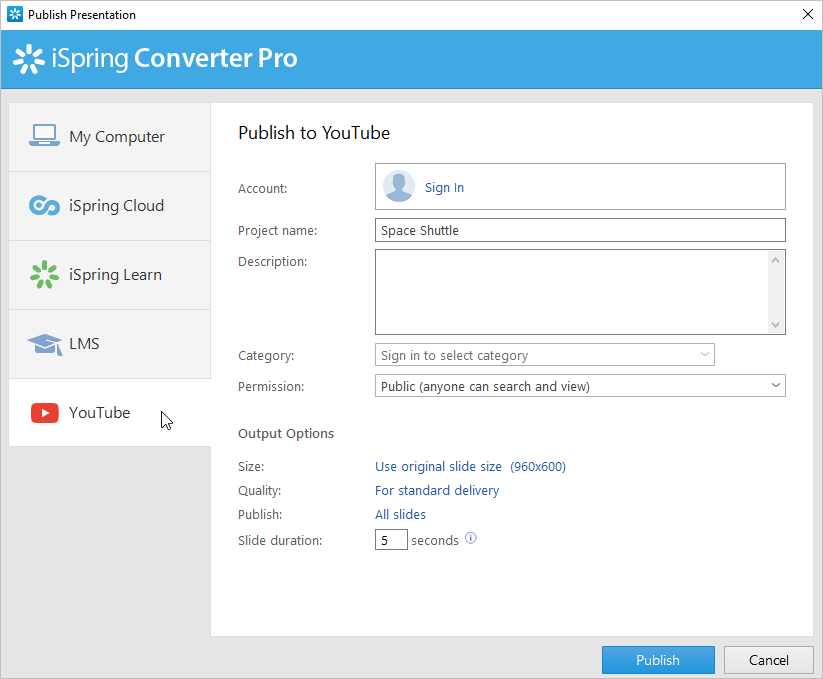Click the Publish Presentation title bar icon
Screen dimensions: 823x679
[x=15, y=14]
